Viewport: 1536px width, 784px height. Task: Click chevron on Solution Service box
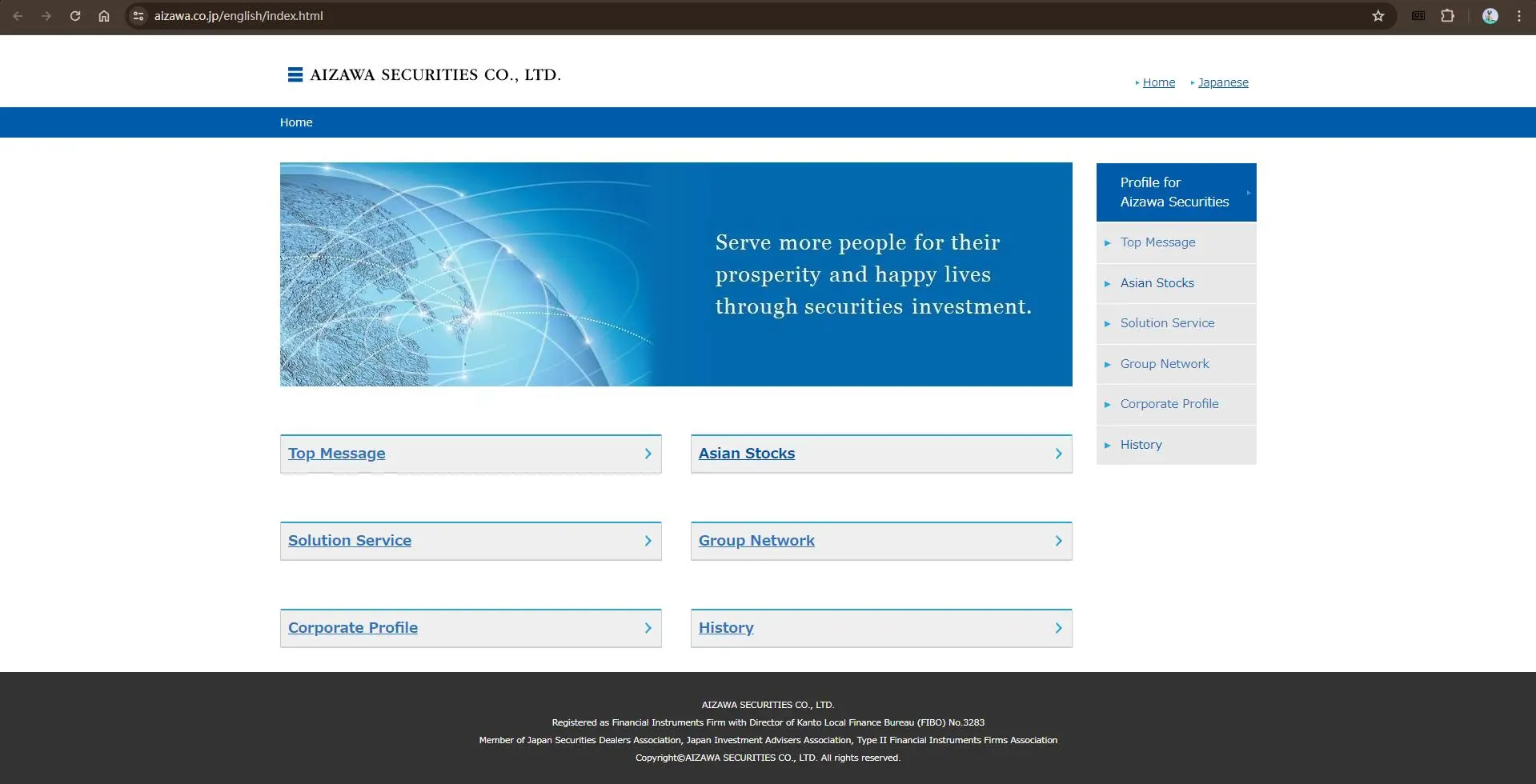pyautogui.click(x=648, y=541)
